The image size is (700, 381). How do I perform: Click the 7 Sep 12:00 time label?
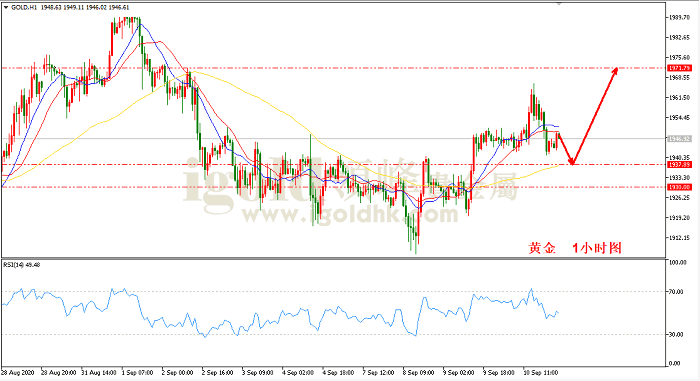[379, 373]
